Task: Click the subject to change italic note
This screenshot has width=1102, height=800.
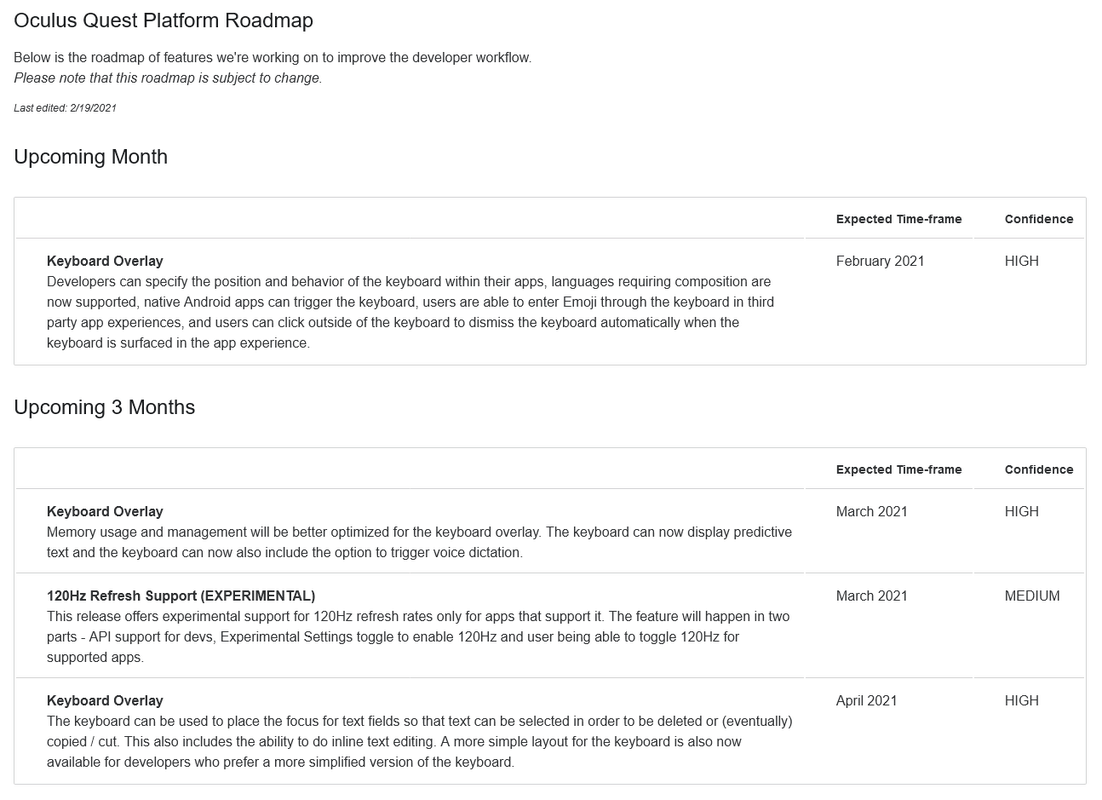Action: click(167, 78)
